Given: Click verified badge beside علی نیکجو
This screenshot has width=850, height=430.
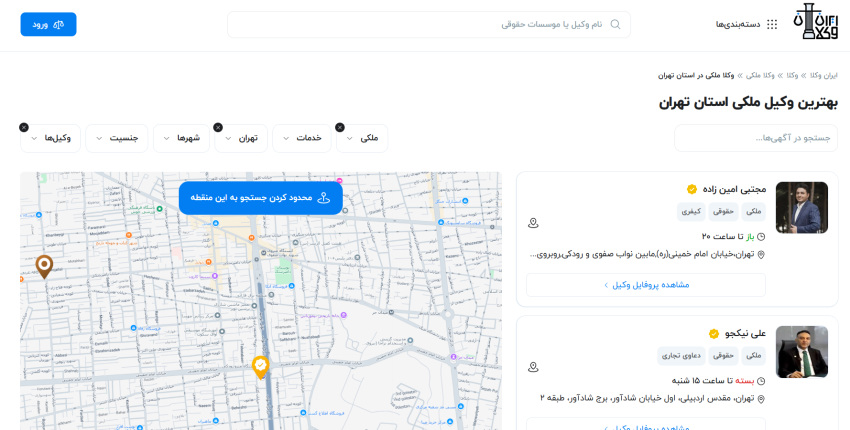Looking at the screenshot, I should click(714, 333).
